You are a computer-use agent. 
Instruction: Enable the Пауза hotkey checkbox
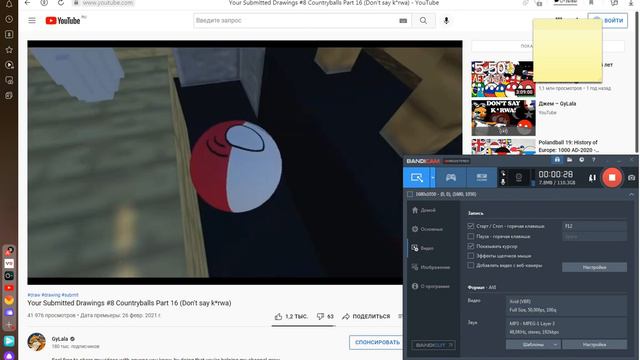[x=471, y=236]
